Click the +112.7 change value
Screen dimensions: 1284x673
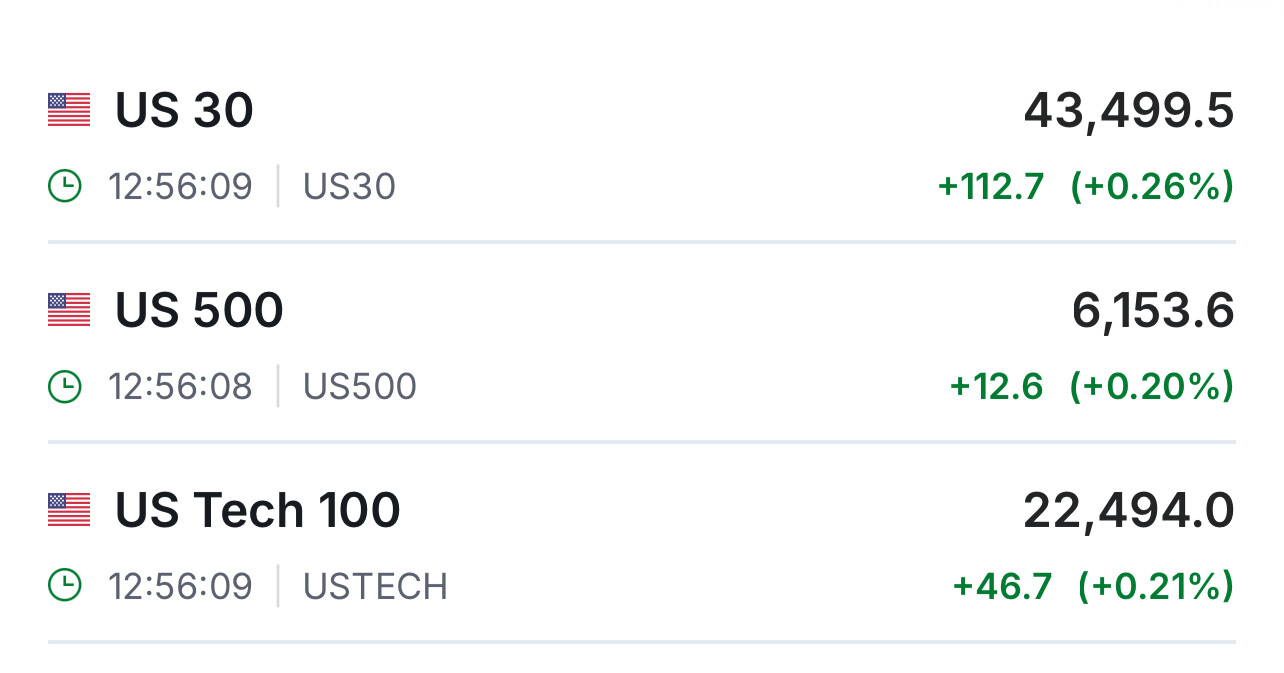tap(990, 186)
